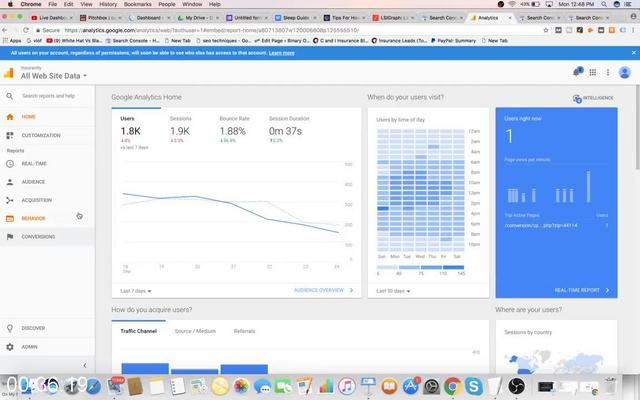Dismiss the blue notification banner

pyautogui.click(x=633, y=53)
